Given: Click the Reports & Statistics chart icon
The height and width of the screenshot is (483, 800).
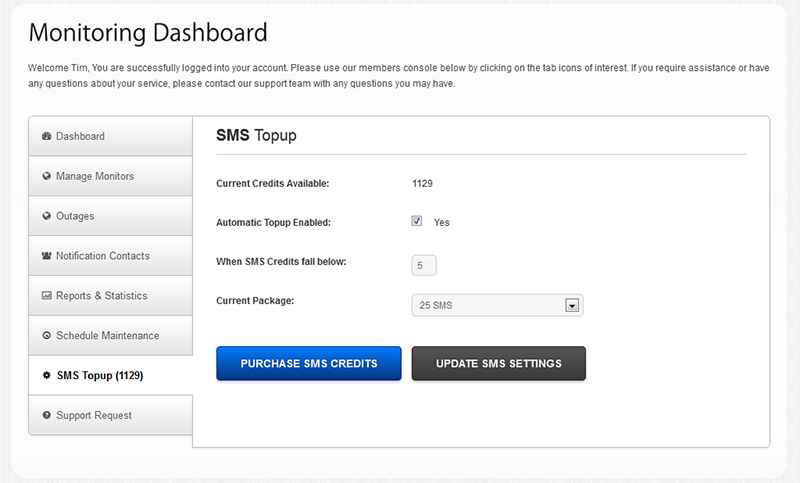Looking at the screenshot, I should tap(46, 295).
